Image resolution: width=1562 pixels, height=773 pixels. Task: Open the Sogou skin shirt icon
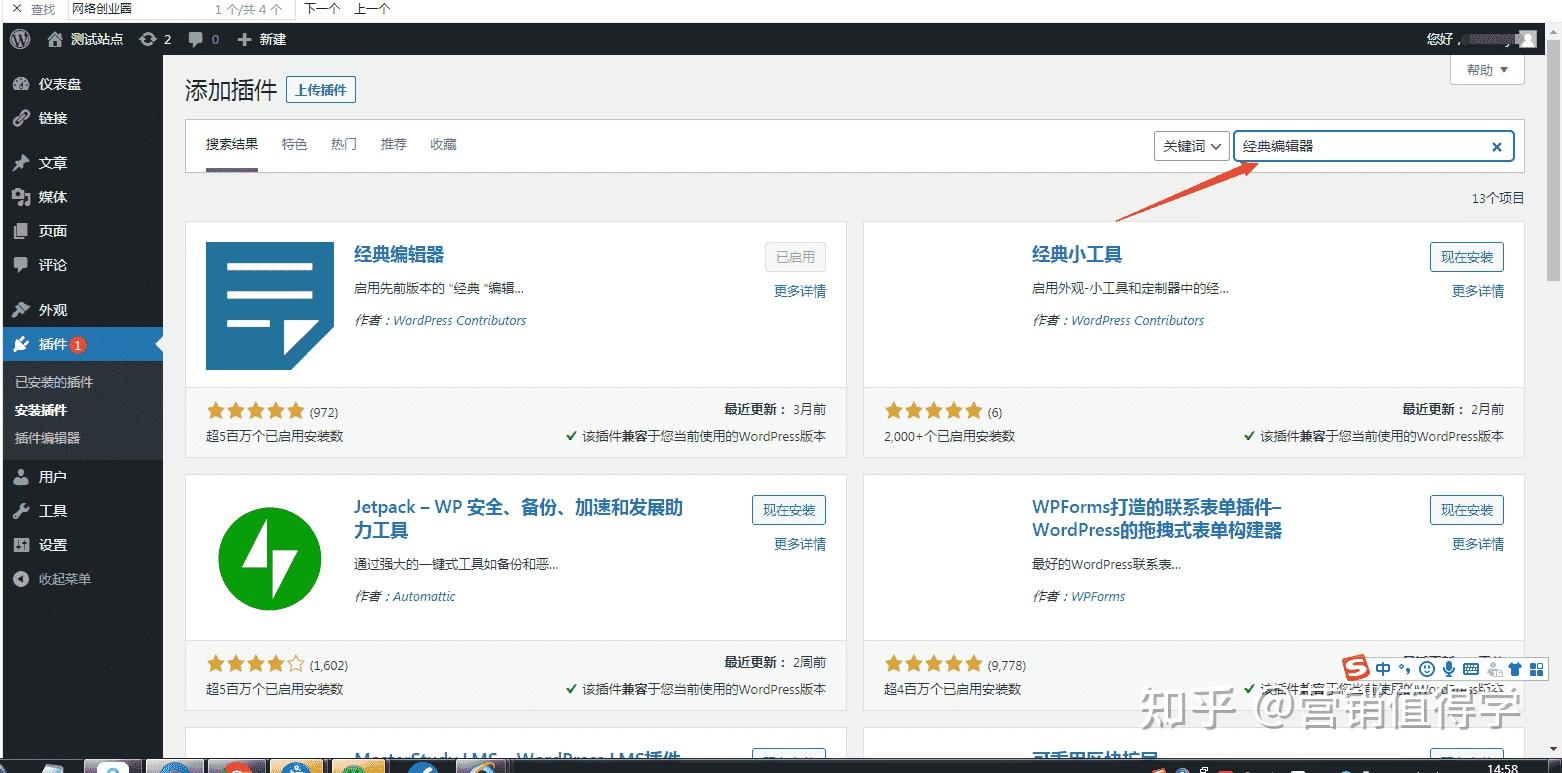coord(1515,668)
